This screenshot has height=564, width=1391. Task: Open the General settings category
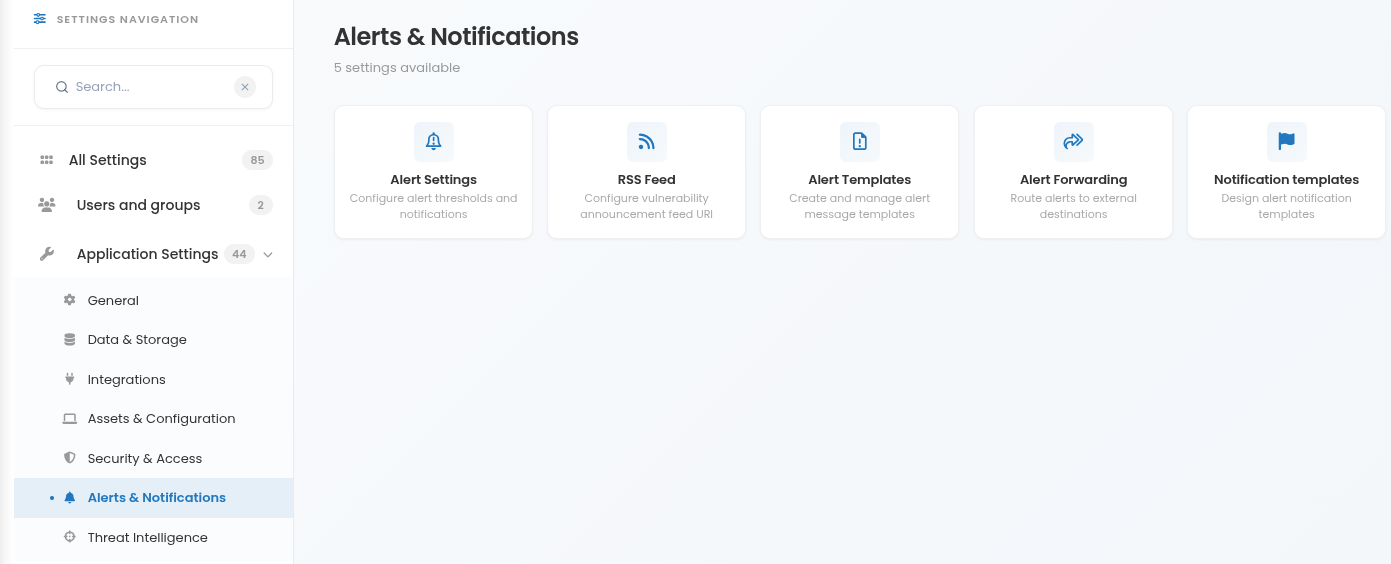pos(113,300)
